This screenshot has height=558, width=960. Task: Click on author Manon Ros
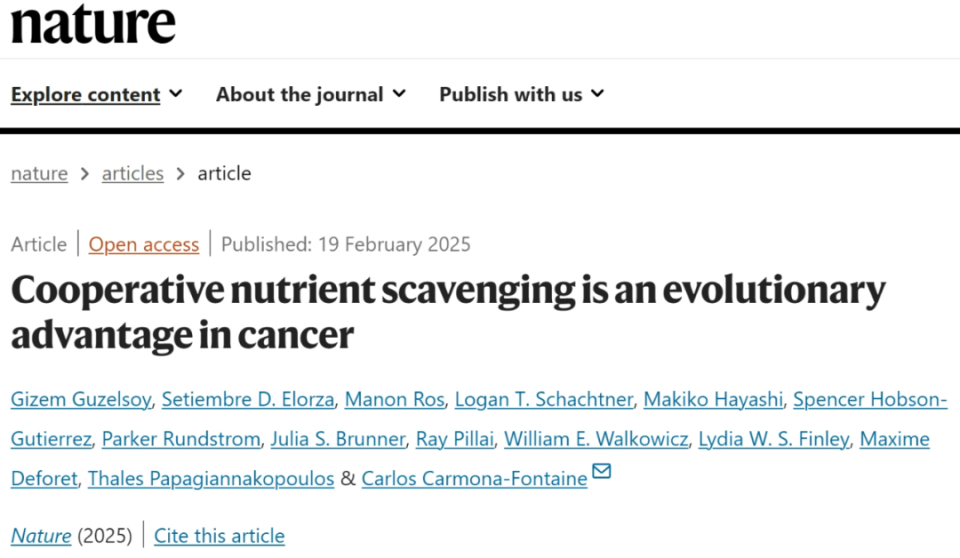[394, 400]
